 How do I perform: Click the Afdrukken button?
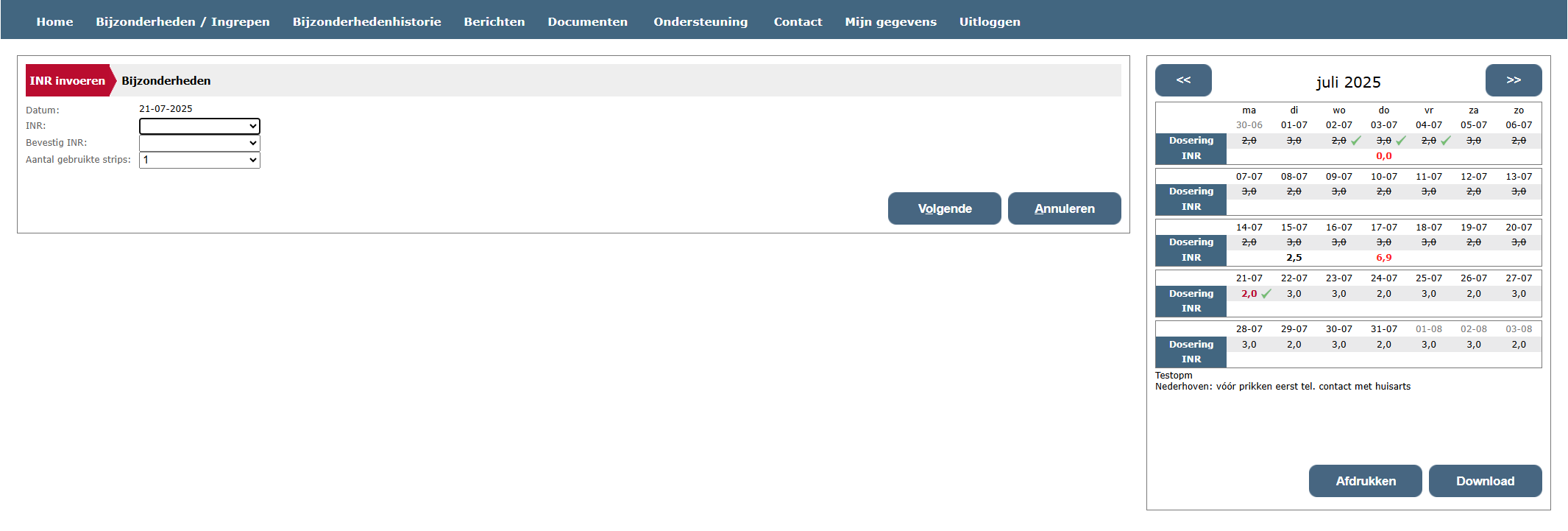point(1366,481)
